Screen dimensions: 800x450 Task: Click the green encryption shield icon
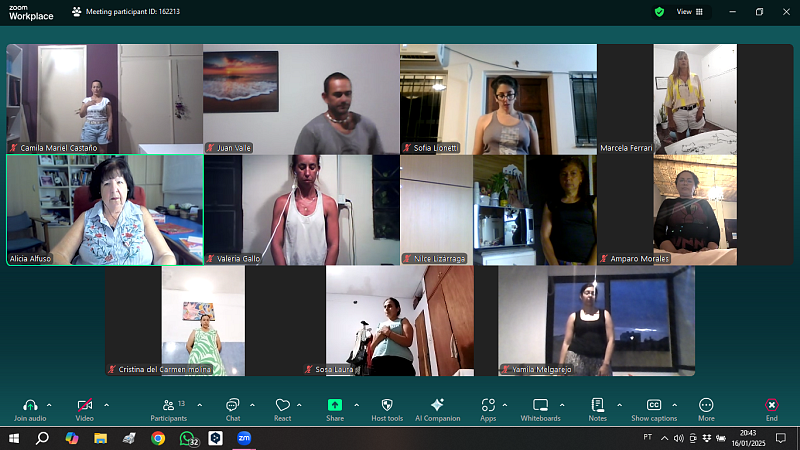click(x=659, y=12)
